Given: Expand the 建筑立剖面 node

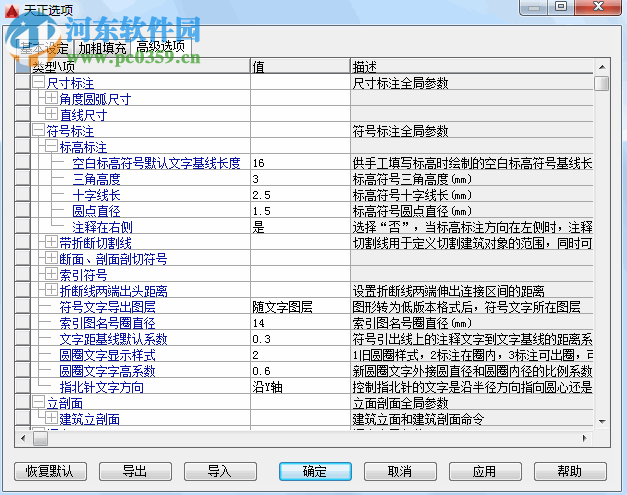Looking at the screenshot, I should pos(51,418).
